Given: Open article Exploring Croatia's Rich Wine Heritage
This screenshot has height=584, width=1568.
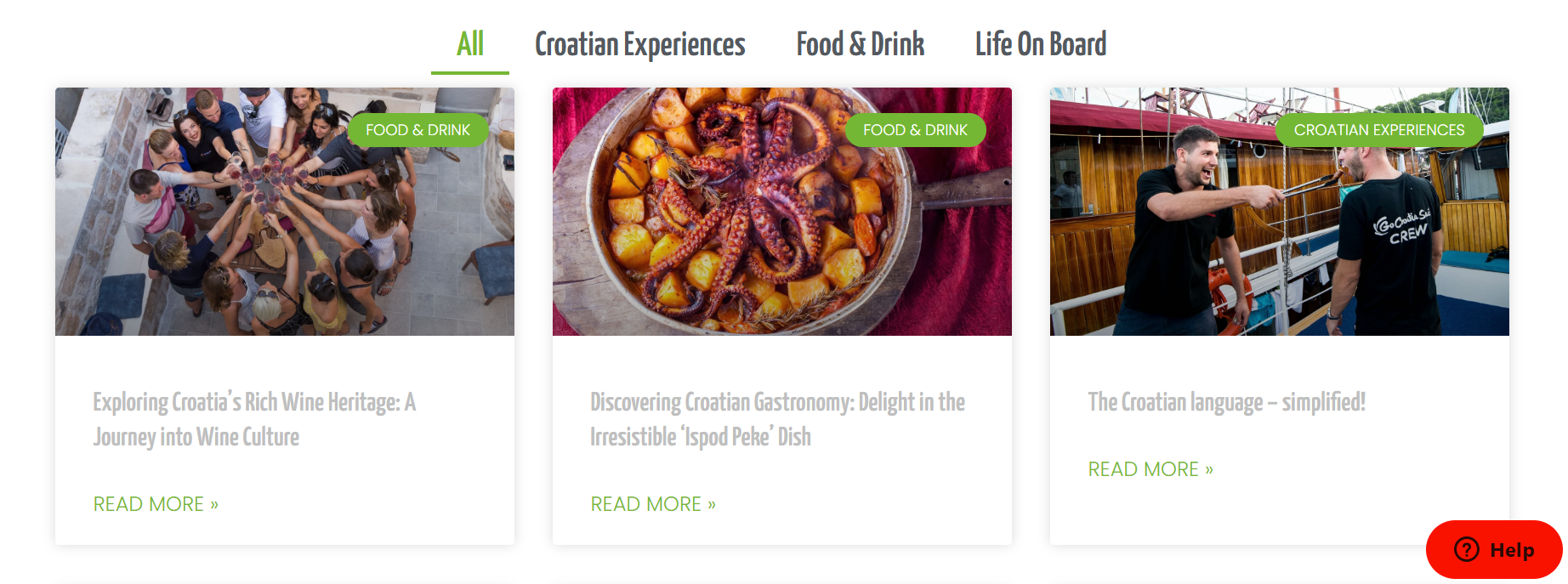Looking at the screenshot, I should click(x=254, y=419).
